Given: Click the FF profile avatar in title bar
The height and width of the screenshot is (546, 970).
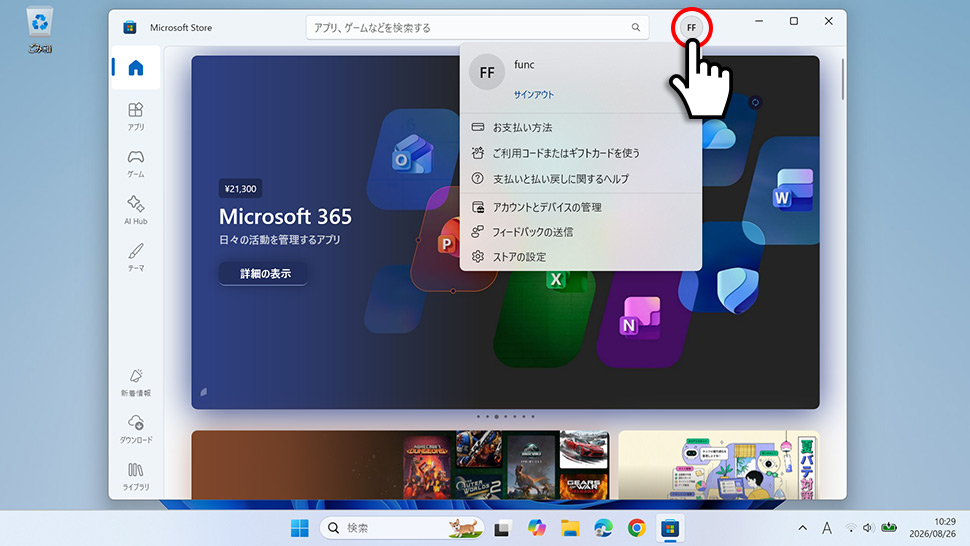Looking at the screenshot, I should pyautogui.click(x=691, y=27).
